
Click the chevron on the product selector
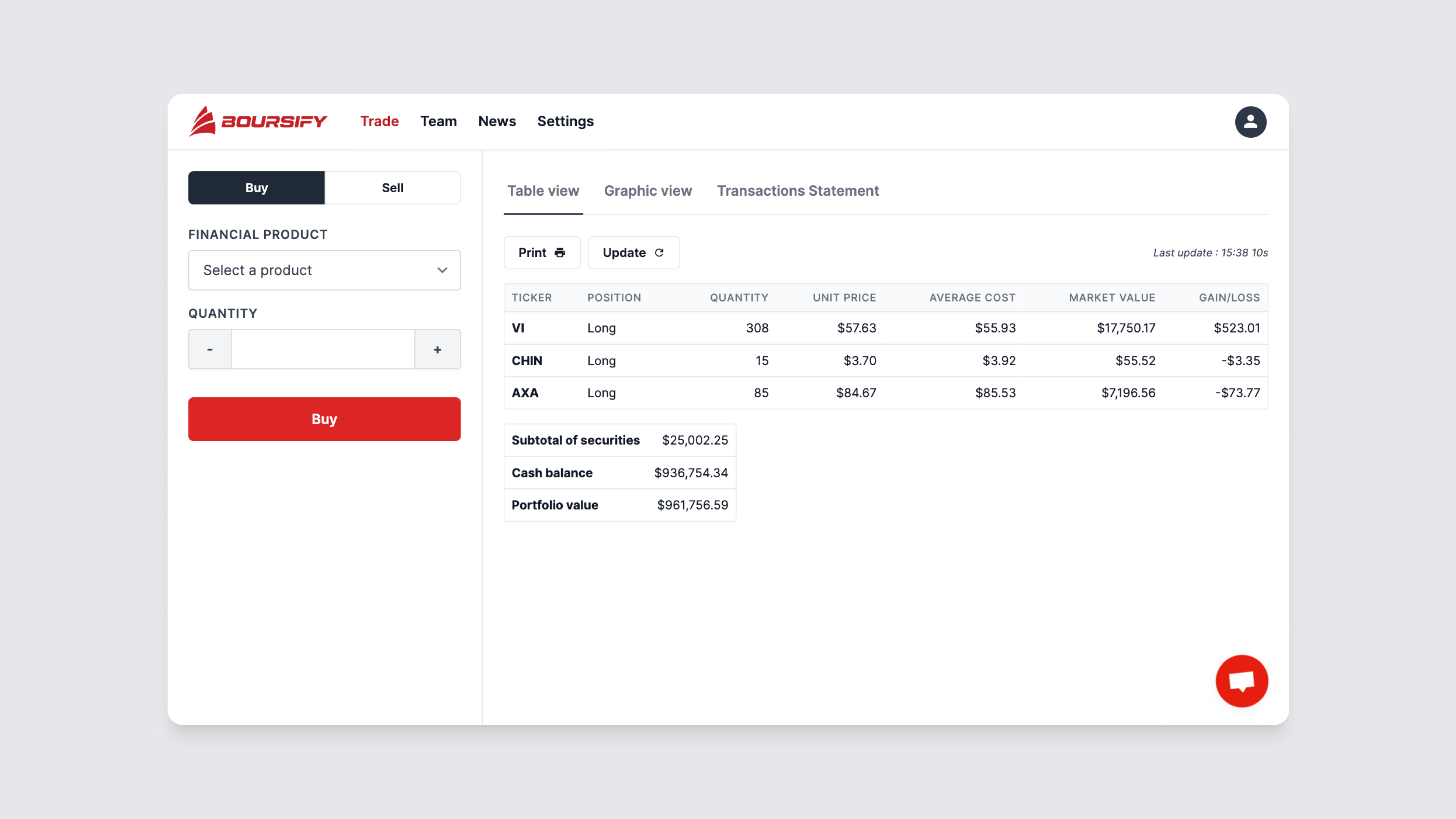[x=442, y=270]
